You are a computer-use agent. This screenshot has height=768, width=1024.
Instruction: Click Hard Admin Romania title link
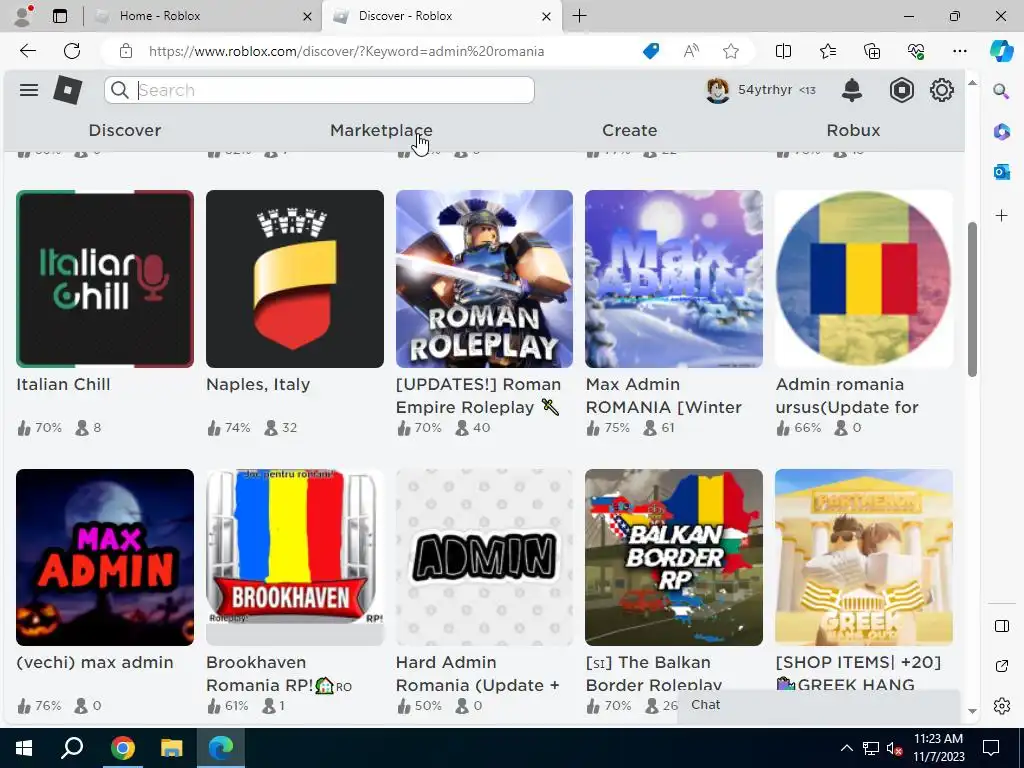pos(477,674)
